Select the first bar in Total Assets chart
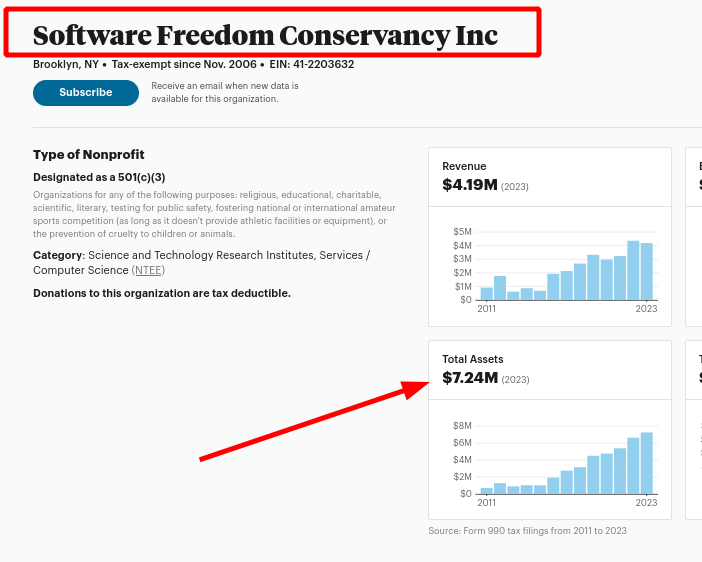Viewport: 702px width, 562px height. coord(487,490)
